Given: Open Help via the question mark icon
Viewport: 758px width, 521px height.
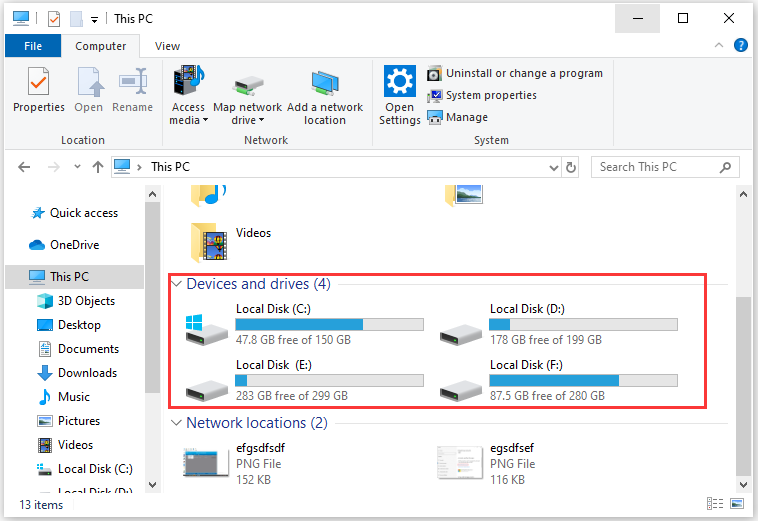Looking at the screenshot, I should pyautogui.click(x=741, y=45).
